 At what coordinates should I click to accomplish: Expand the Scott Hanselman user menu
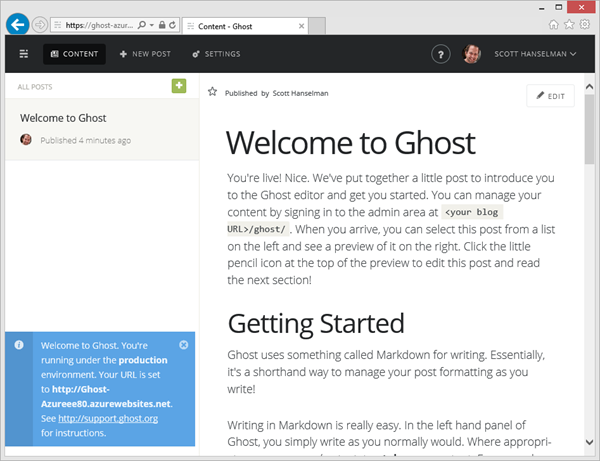[x=535, y=54]
